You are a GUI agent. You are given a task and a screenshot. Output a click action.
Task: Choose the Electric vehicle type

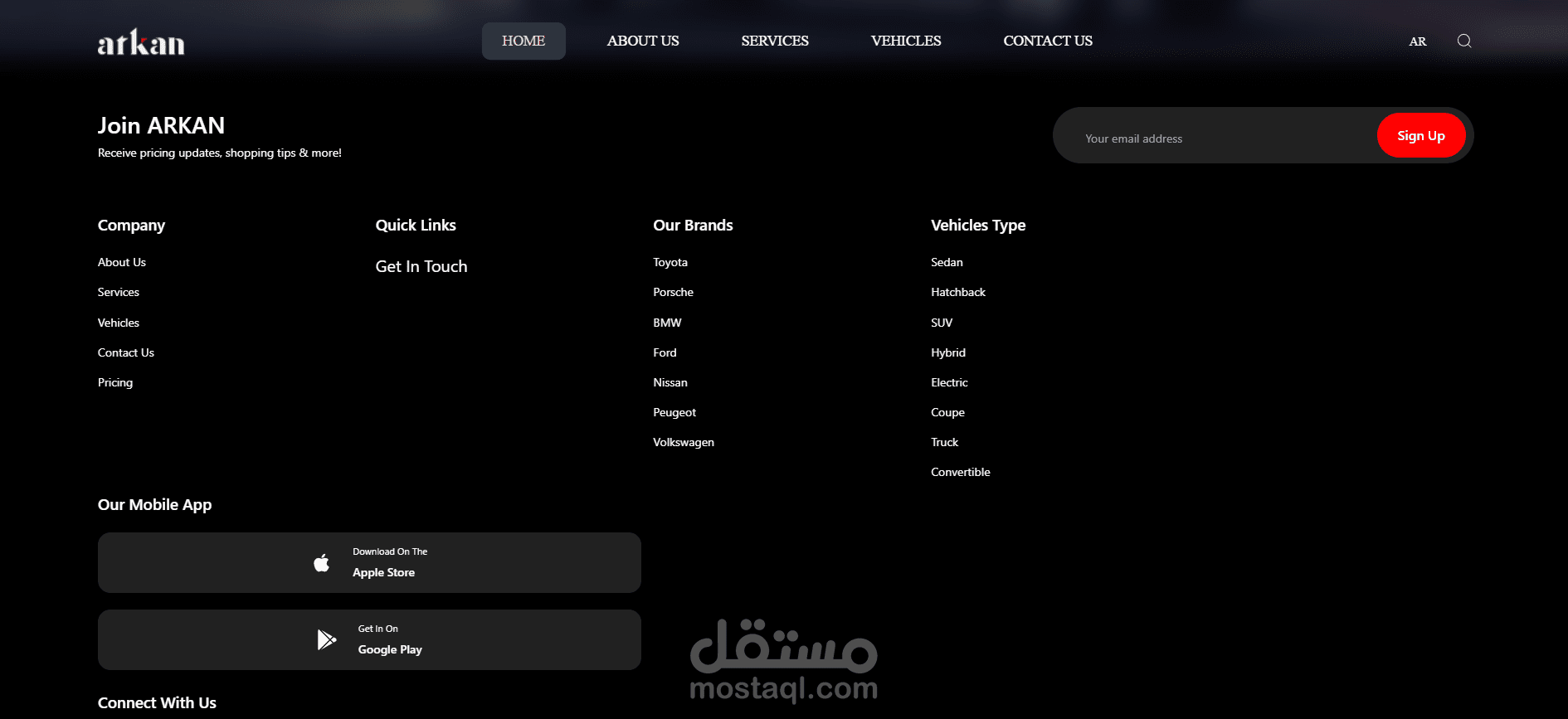coord(949,382)
